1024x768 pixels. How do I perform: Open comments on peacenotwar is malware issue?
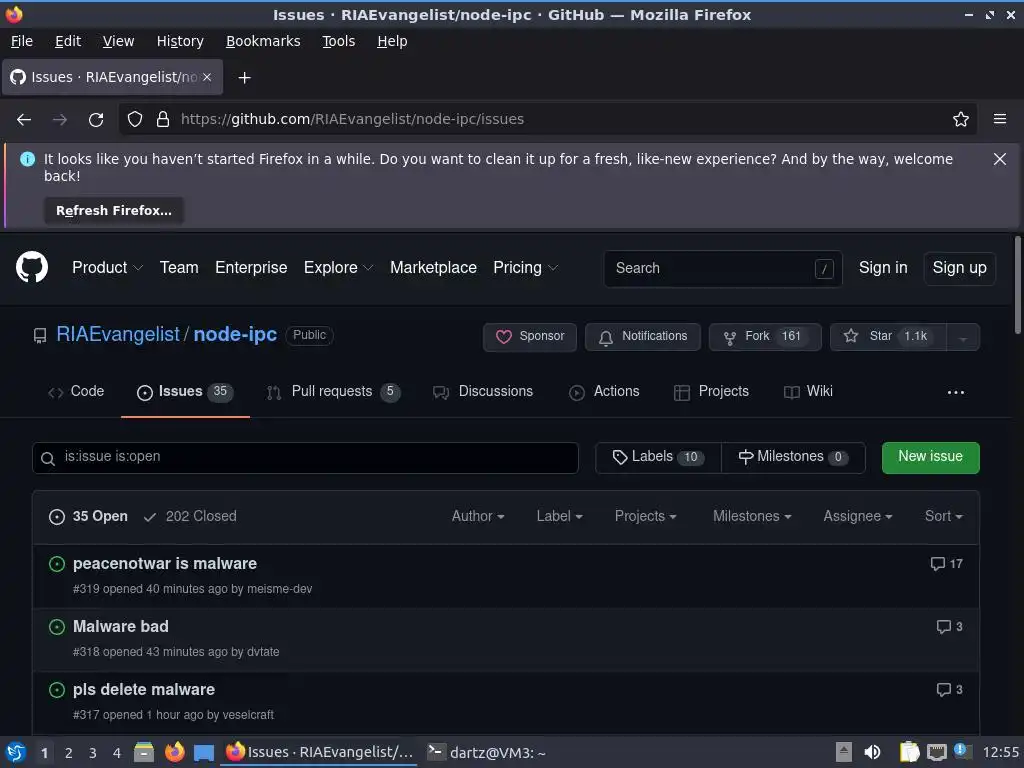[946, 564]
